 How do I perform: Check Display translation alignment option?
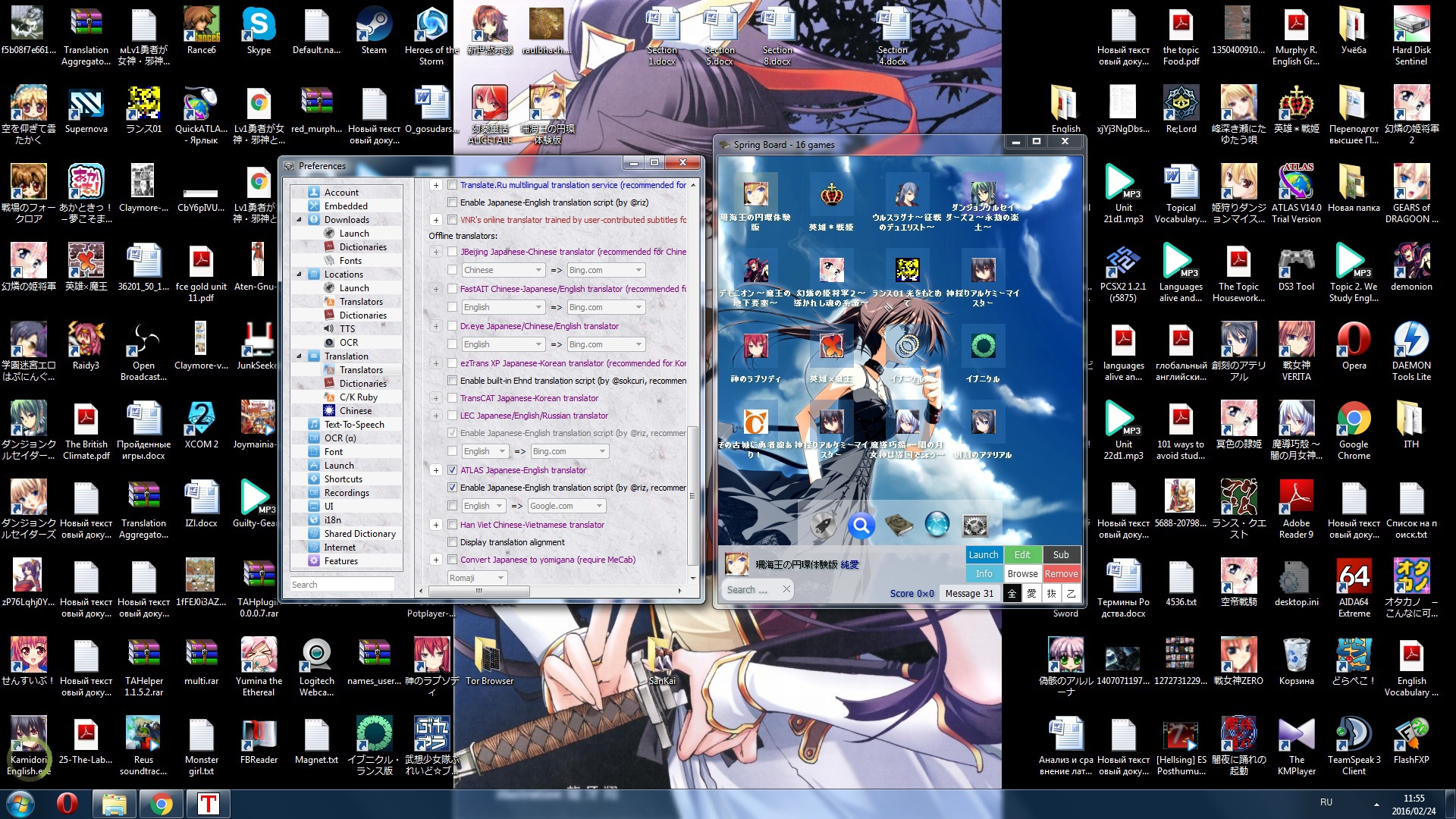(x=453, y=542)
